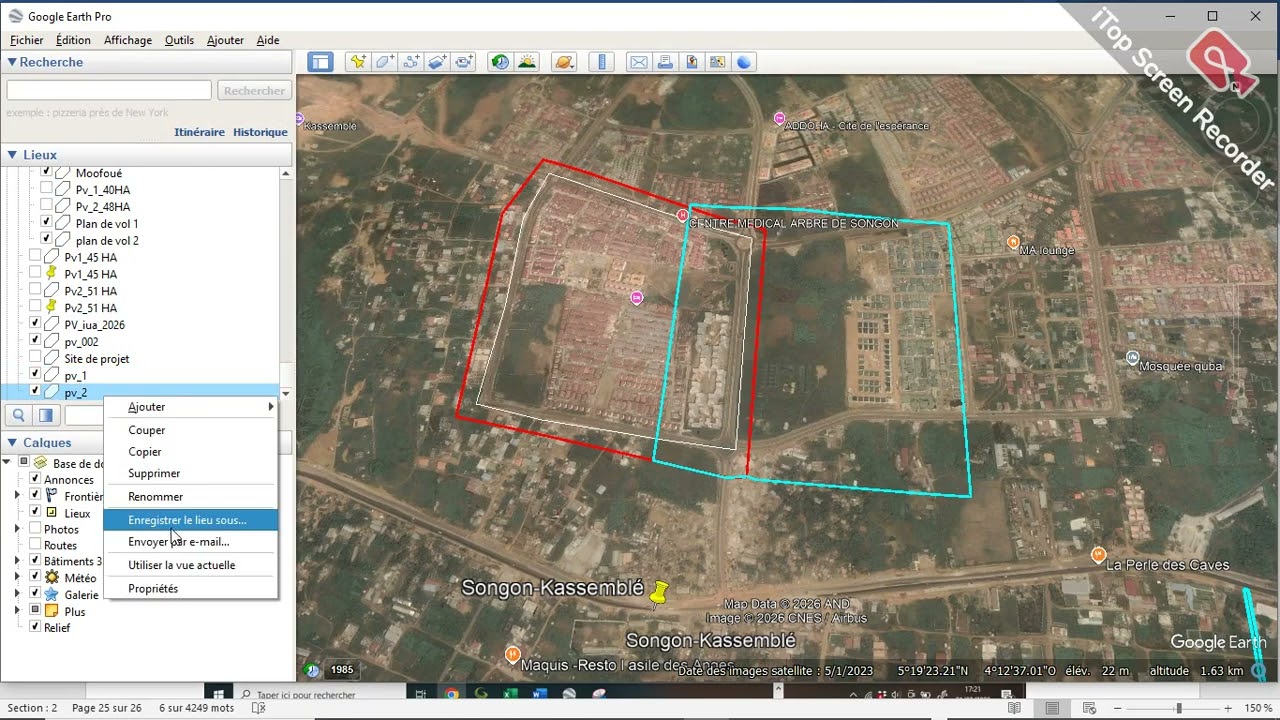Choose Enregistrer le lieu sous... in context menu
Viewport: 1280px width, 720px height.
tap(190, 520)
